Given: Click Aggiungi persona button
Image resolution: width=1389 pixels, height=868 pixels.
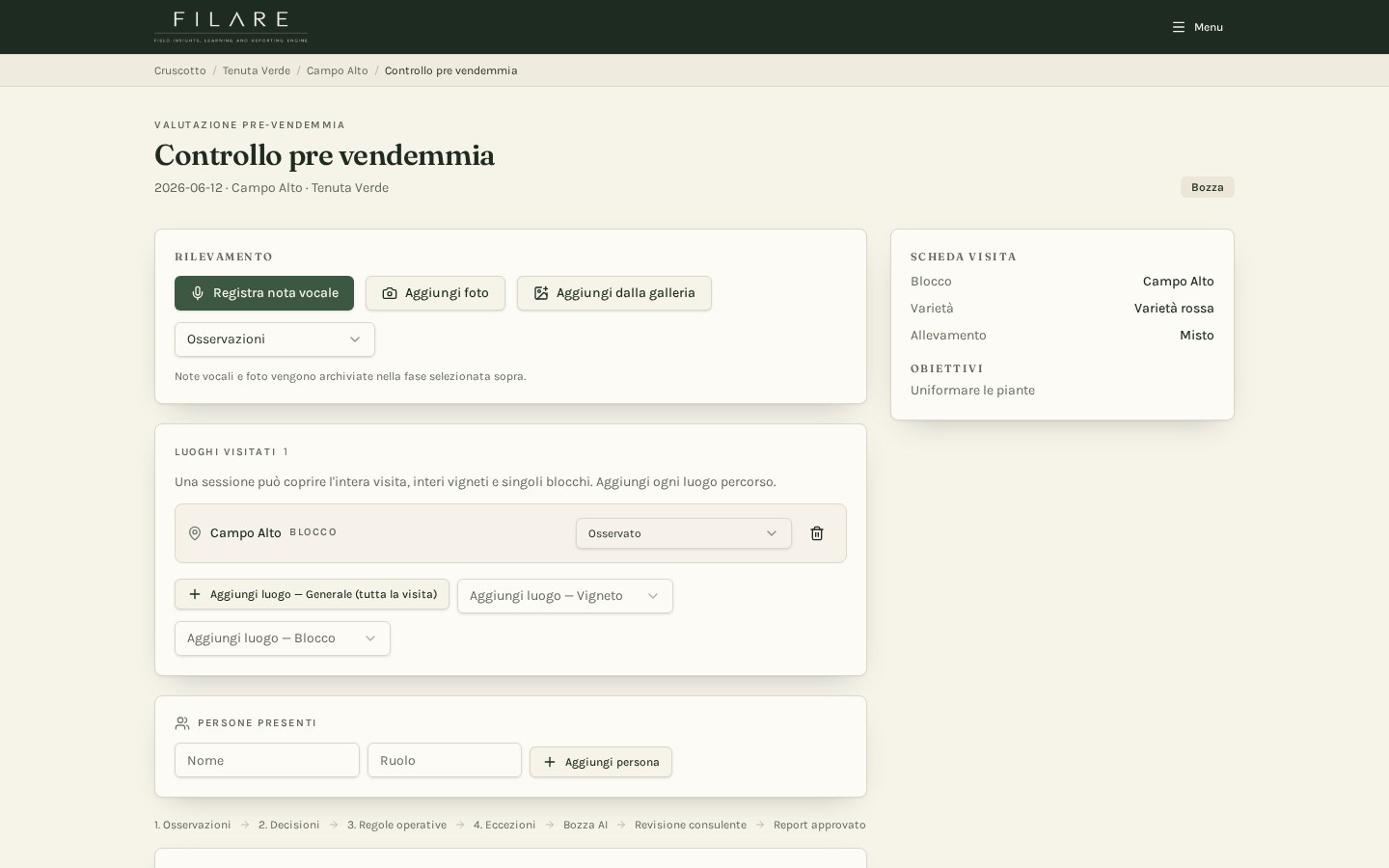Looking at the screenshot, I should (601, 762).
